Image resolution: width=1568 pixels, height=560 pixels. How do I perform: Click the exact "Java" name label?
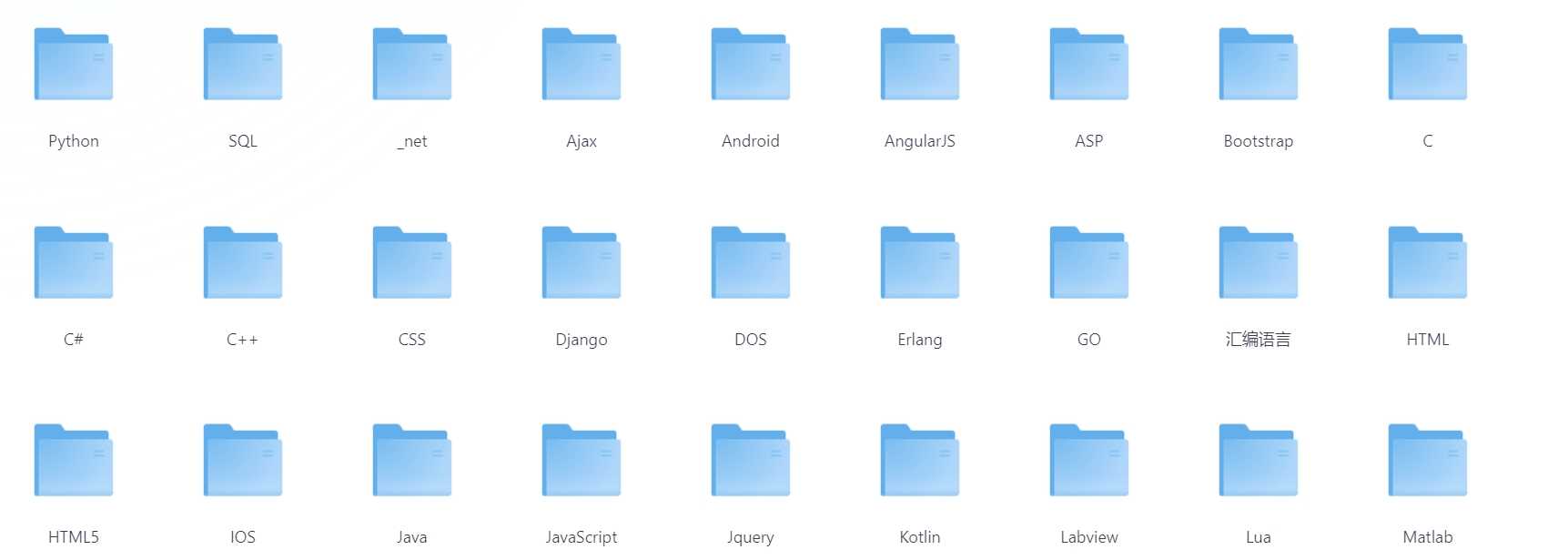click(x=412, y=537)
